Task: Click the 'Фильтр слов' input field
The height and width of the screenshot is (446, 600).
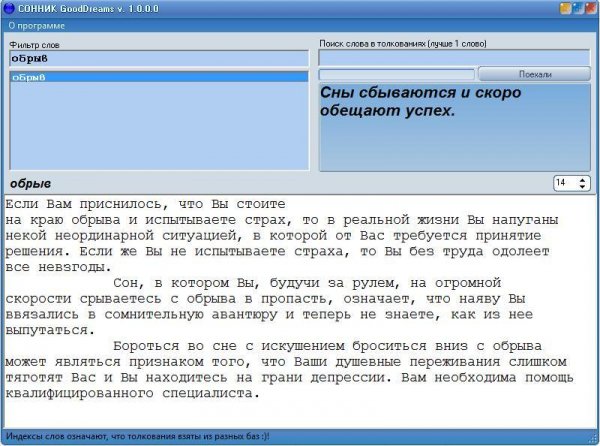Action: tap(159, 59)
